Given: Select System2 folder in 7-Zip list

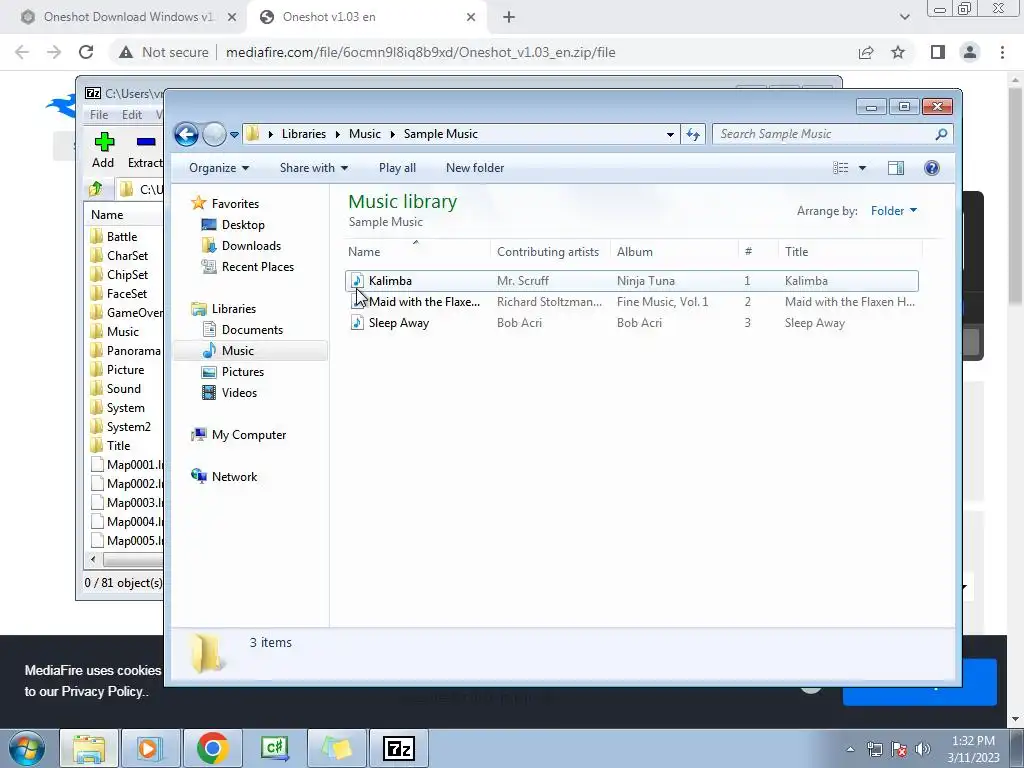Looking at the screenshot, I should click(x=129, y=426).
